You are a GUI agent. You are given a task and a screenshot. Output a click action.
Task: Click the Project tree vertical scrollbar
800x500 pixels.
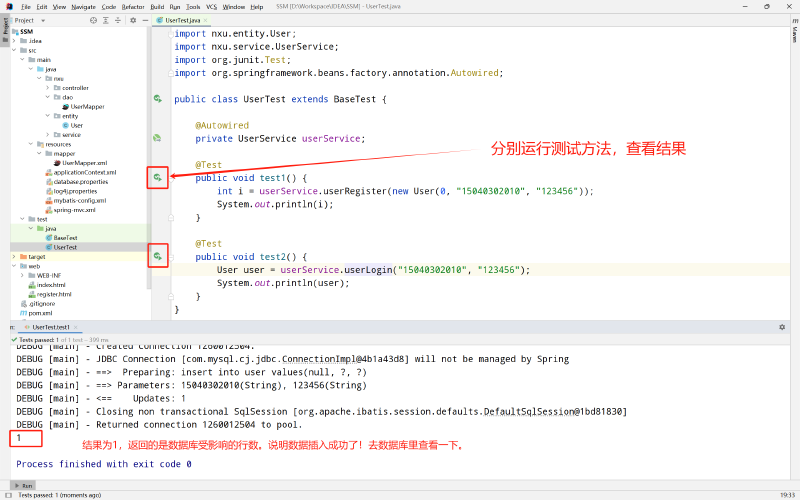149,158
